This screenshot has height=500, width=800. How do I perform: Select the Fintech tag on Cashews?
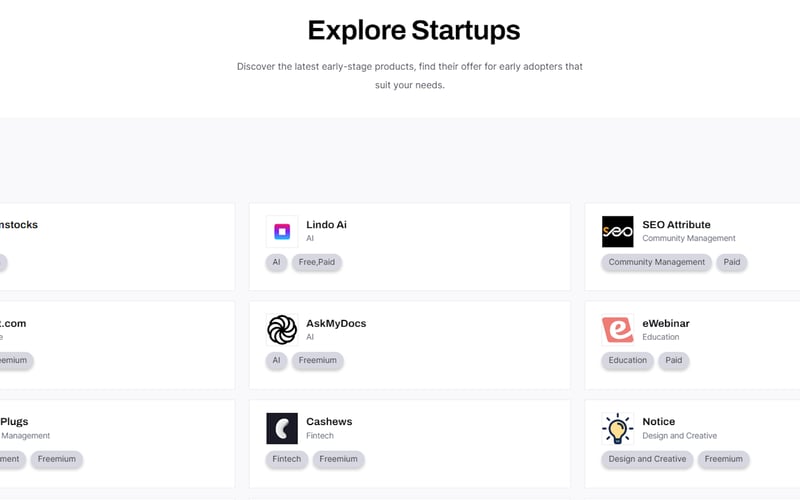[x=286, y=459]
